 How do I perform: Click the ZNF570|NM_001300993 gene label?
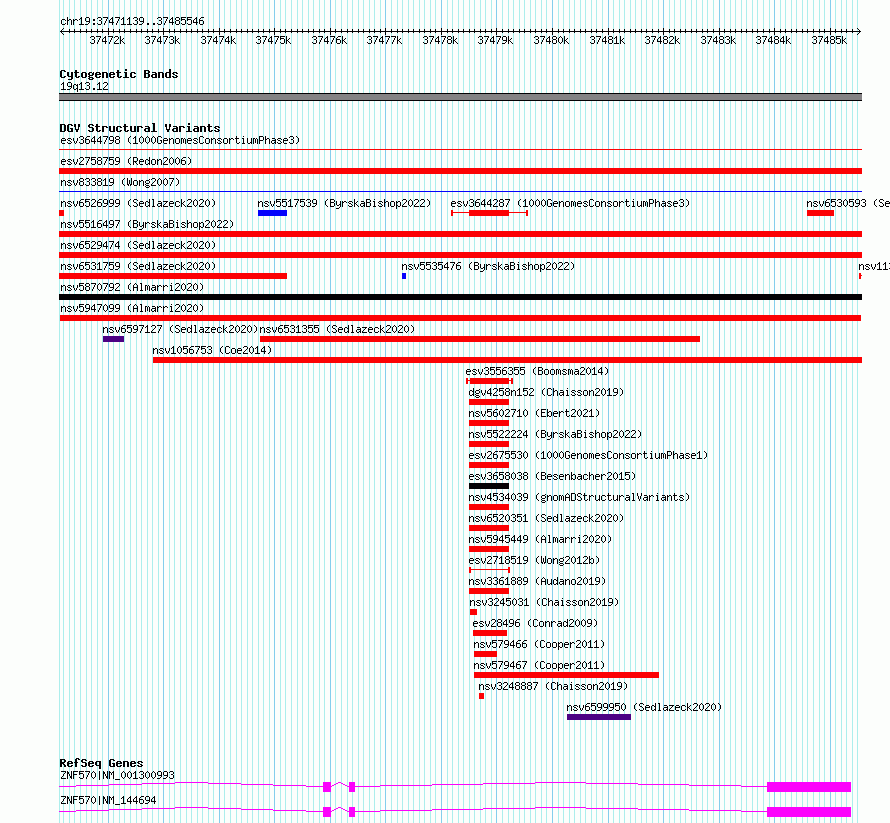click(117, 775)
